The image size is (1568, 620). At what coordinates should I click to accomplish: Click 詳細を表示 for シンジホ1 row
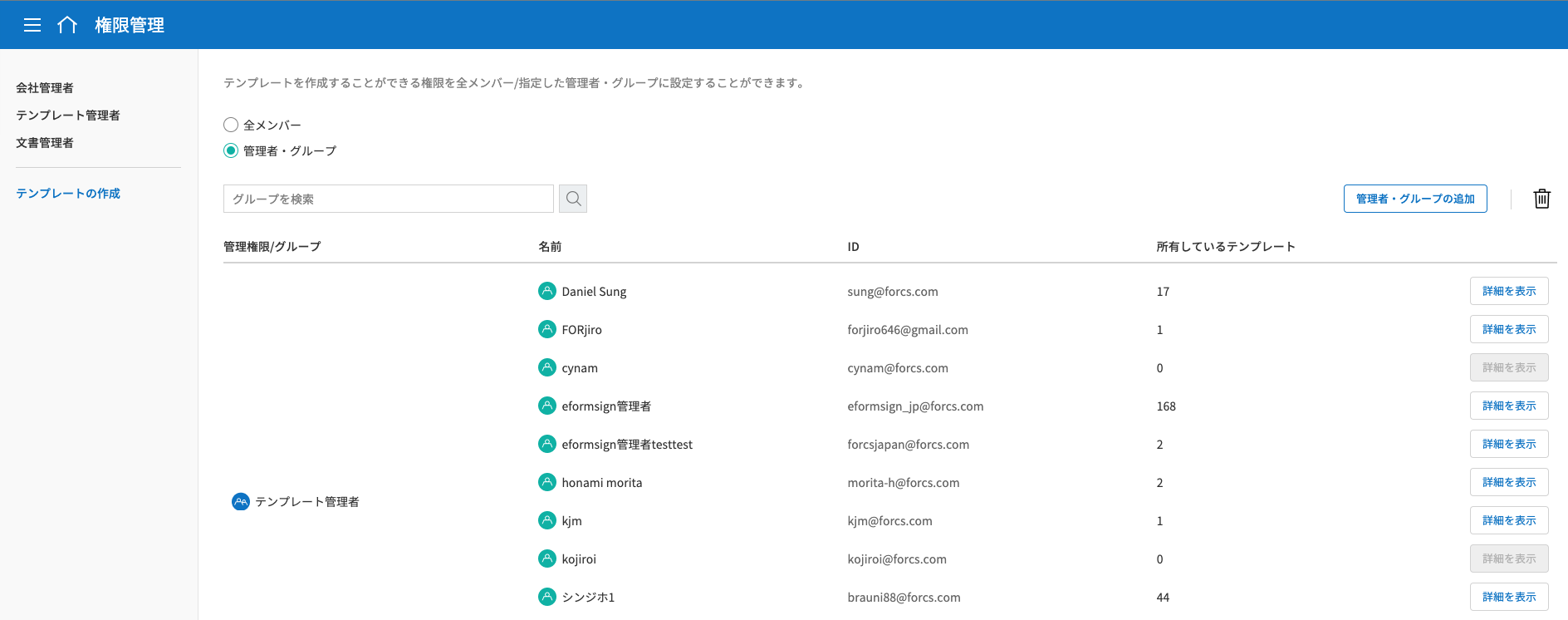click(x=1508, y=597)
